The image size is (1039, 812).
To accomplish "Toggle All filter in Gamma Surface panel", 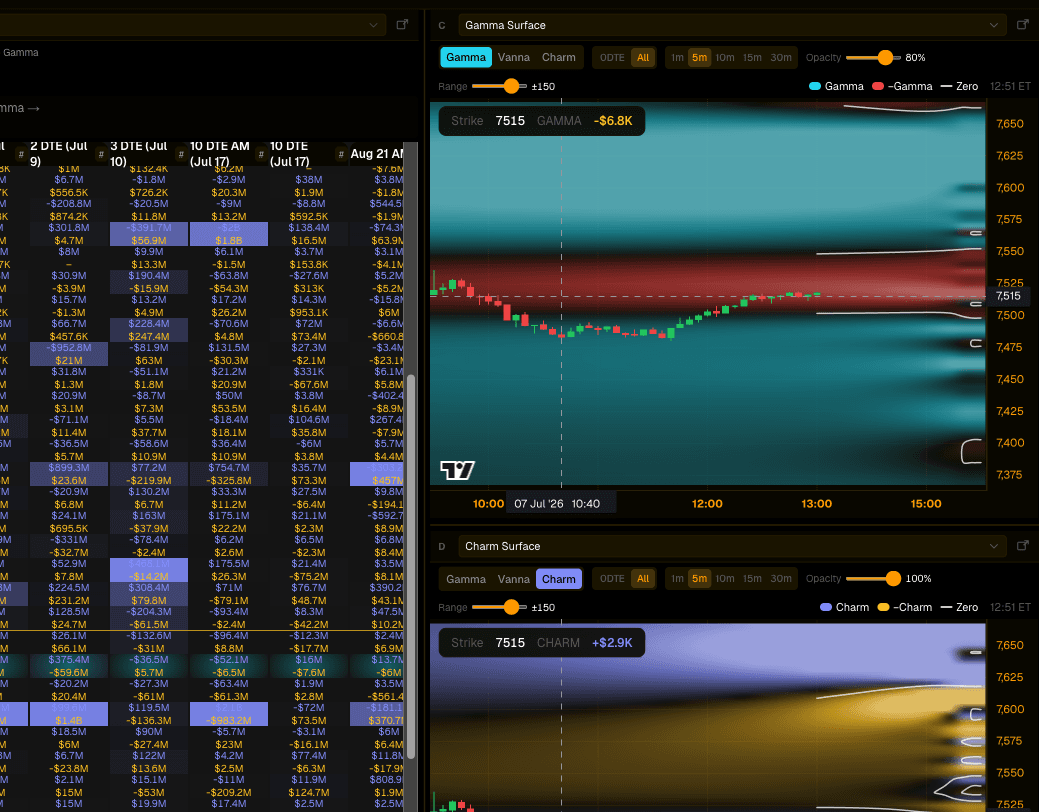I will tap(643, 58).
